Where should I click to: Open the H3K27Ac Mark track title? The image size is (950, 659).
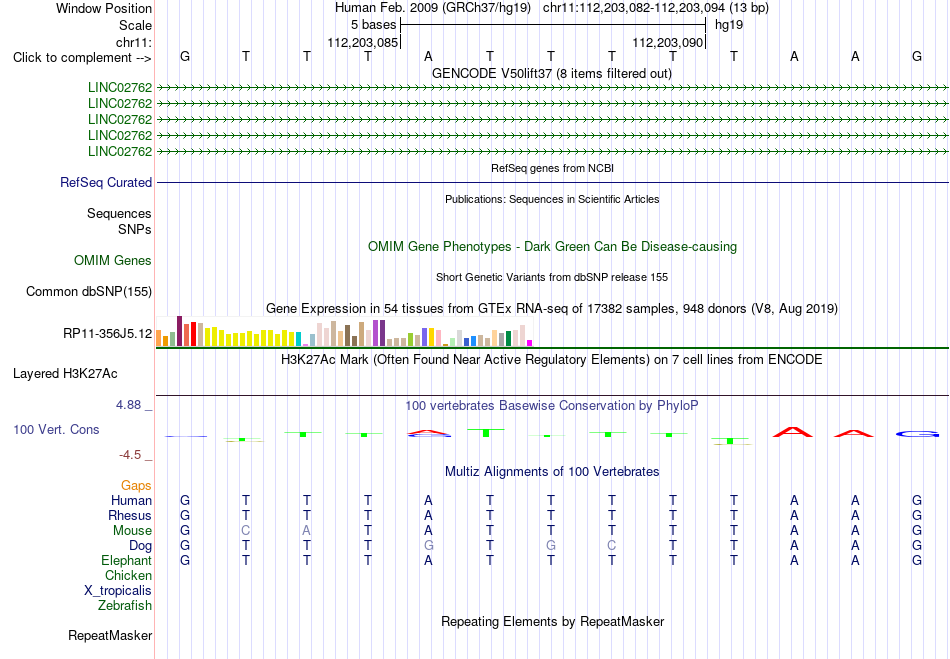pyautogui.click(x=552, y=359)
